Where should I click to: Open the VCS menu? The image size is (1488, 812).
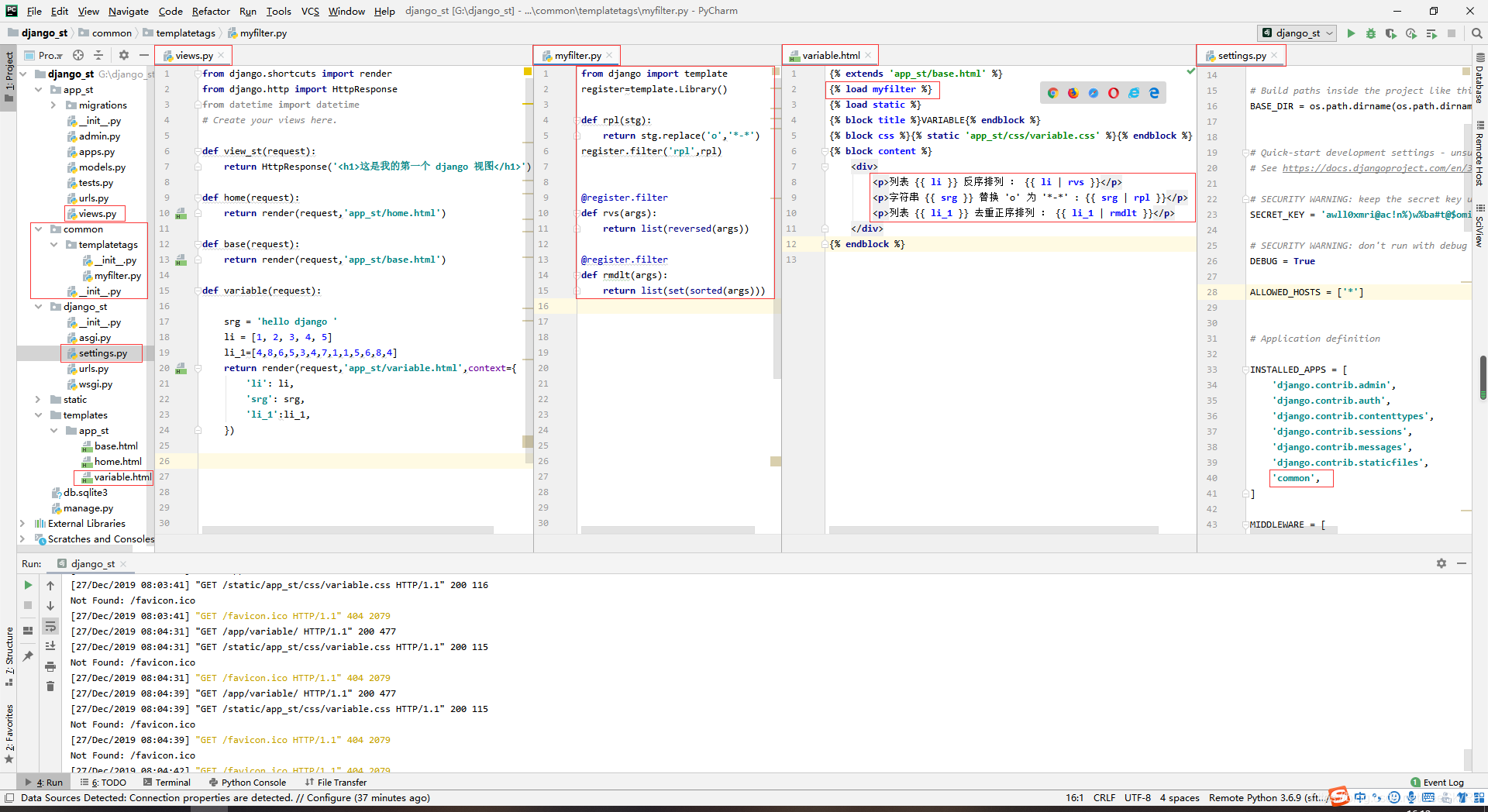[x=310, y=11]
